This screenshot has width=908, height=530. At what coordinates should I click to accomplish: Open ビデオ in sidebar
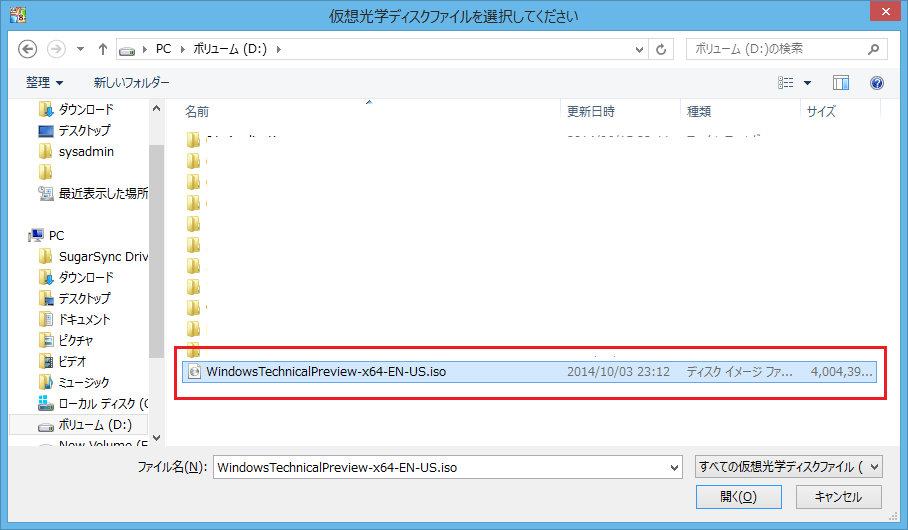pos(63,361)
